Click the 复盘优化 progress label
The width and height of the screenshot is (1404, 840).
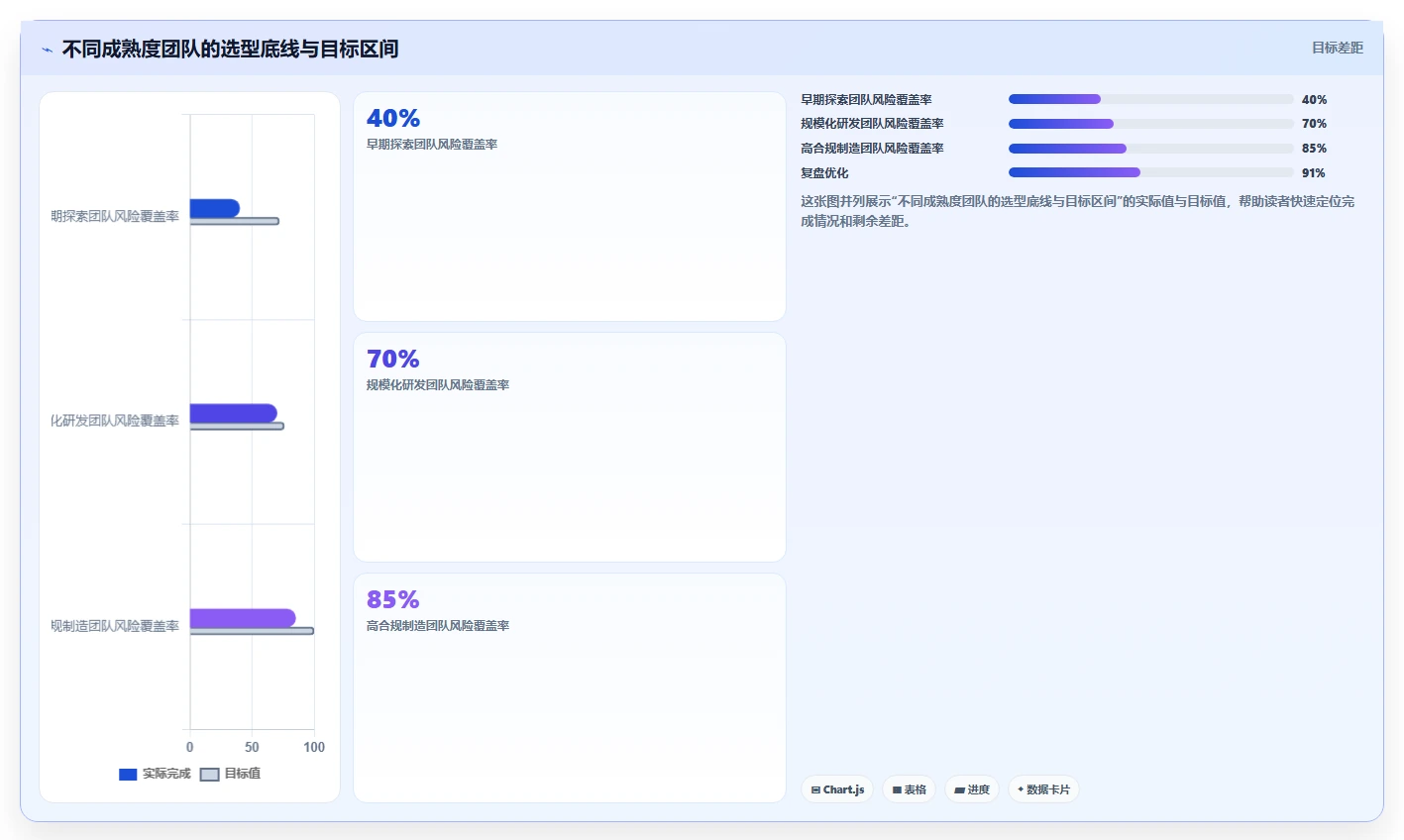824,173
